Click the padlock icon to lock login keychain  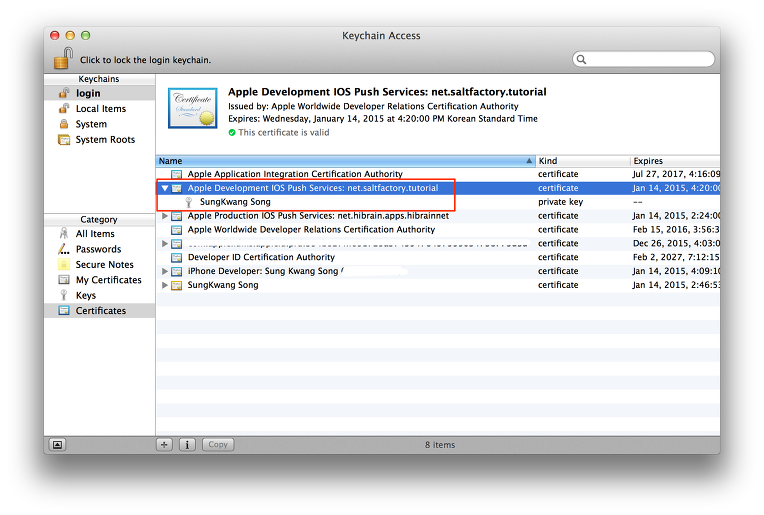click(x=63, y=58)
